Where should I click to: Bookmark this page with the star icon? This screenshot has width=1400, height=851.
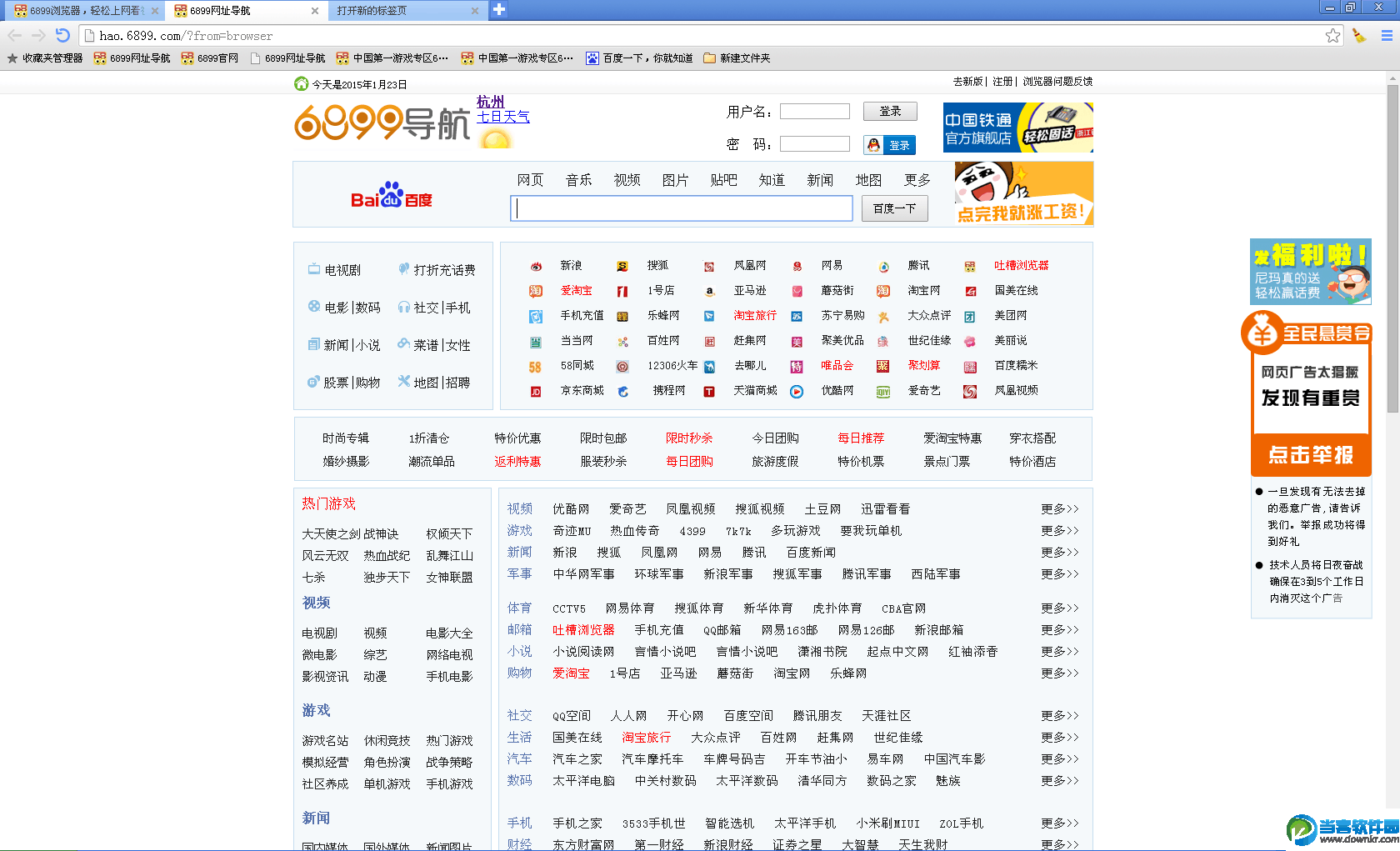(x=1333, y=35)
